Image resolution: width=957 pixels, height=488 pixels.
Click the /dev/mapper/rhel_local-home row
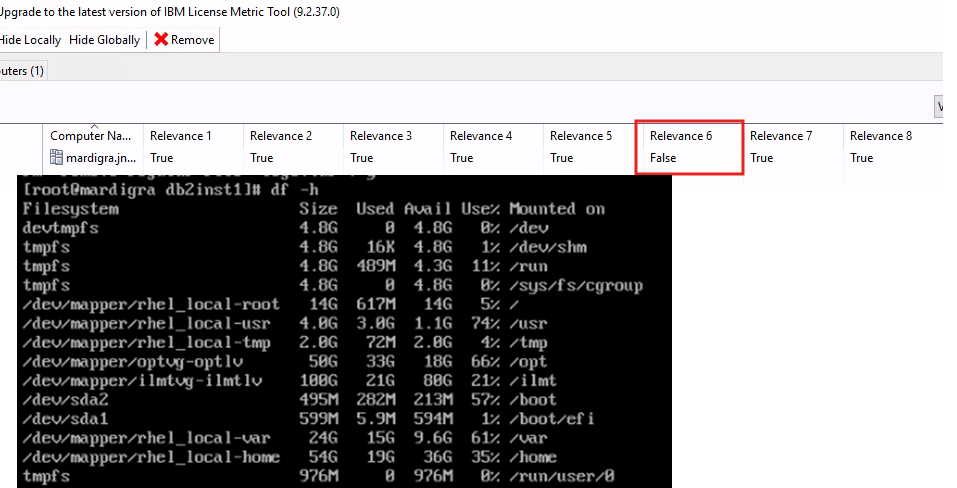pyautogui.click(x=290, y=457)
